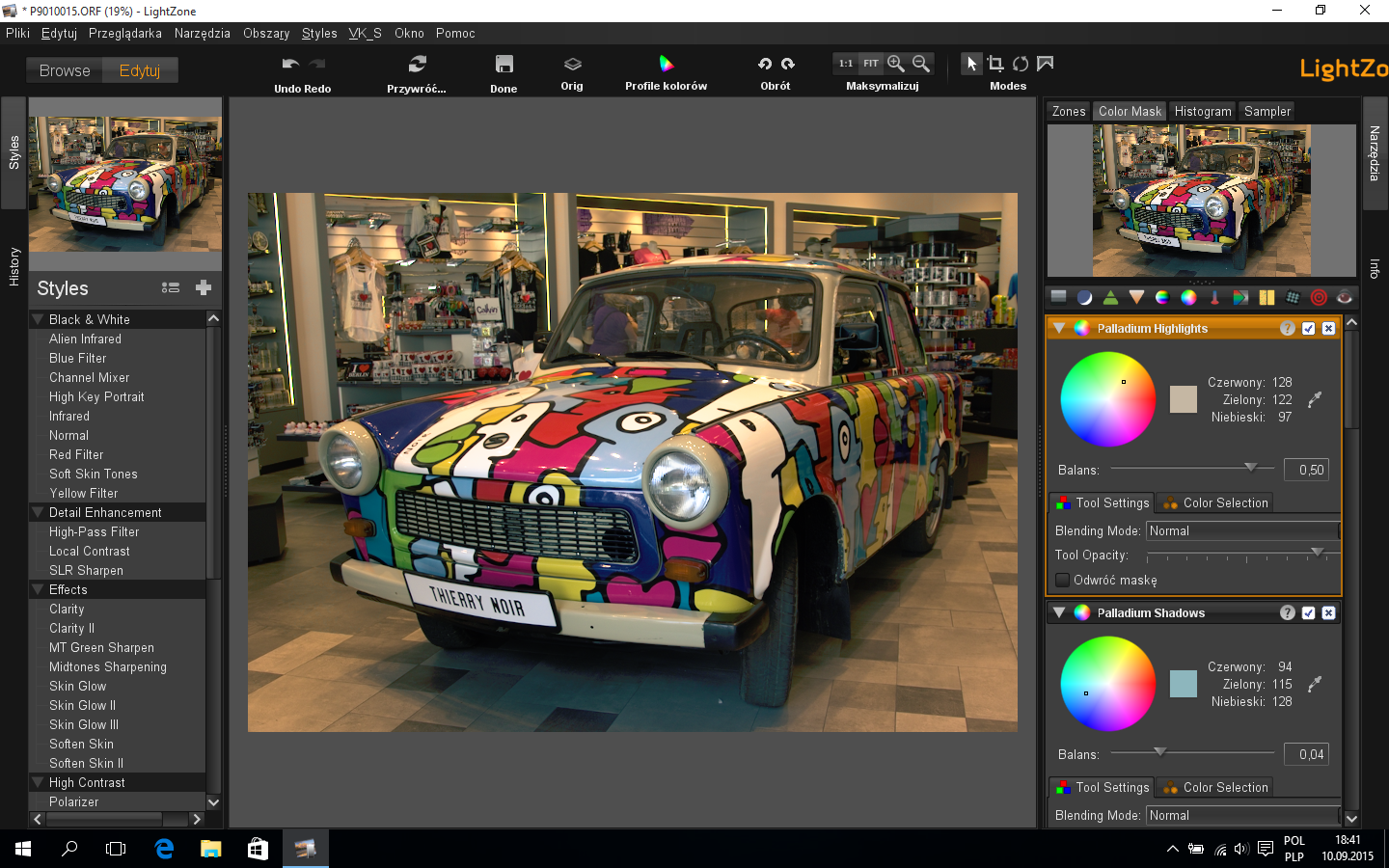The width and height of the screenshot is (1389, 868).
Task: Add the Relight tone mapper tool
Action: [1085, 297]
